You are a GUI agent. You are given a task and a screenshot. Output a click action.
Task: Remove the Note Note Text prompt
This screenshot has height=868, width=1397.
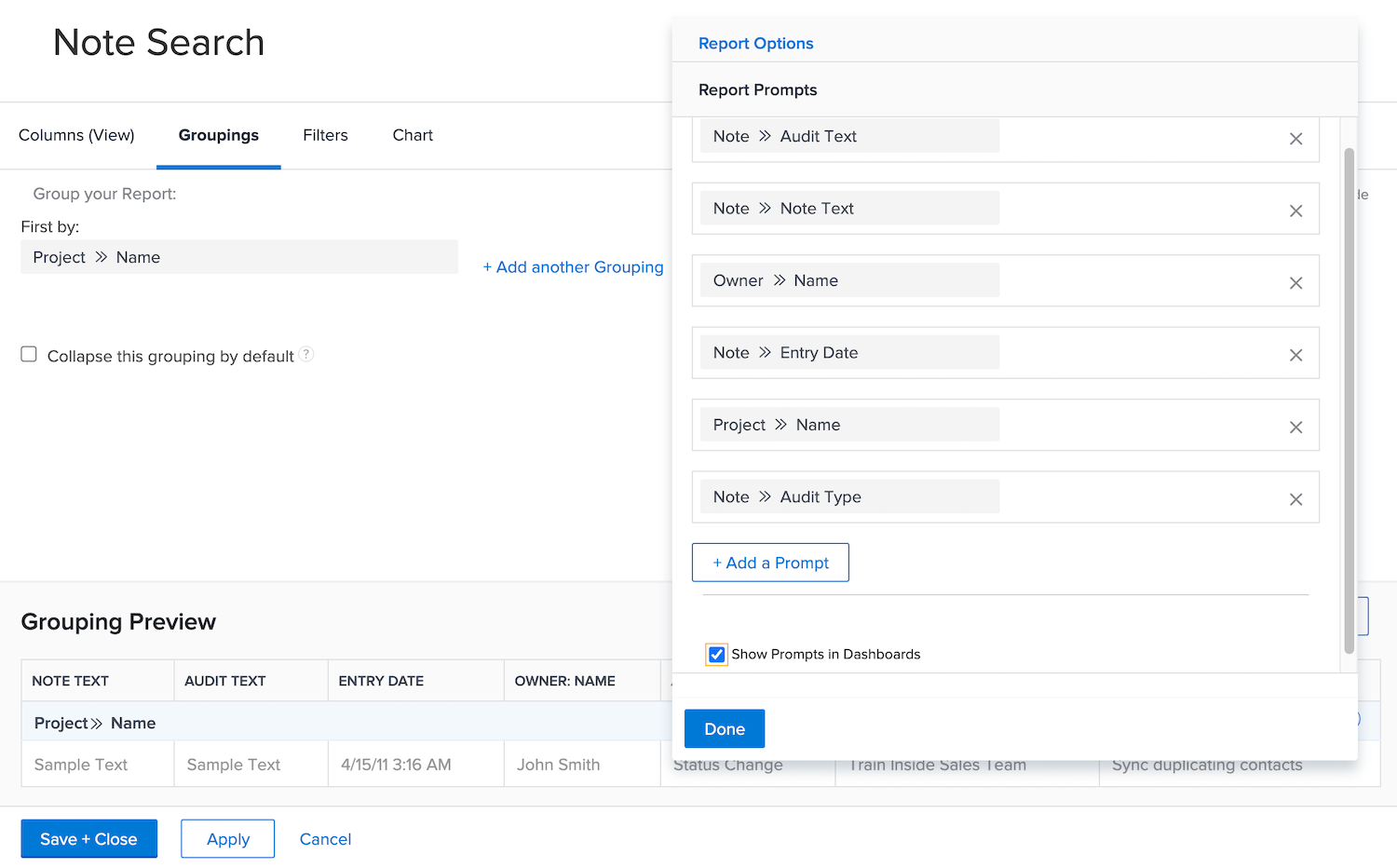click(1295, 210)
